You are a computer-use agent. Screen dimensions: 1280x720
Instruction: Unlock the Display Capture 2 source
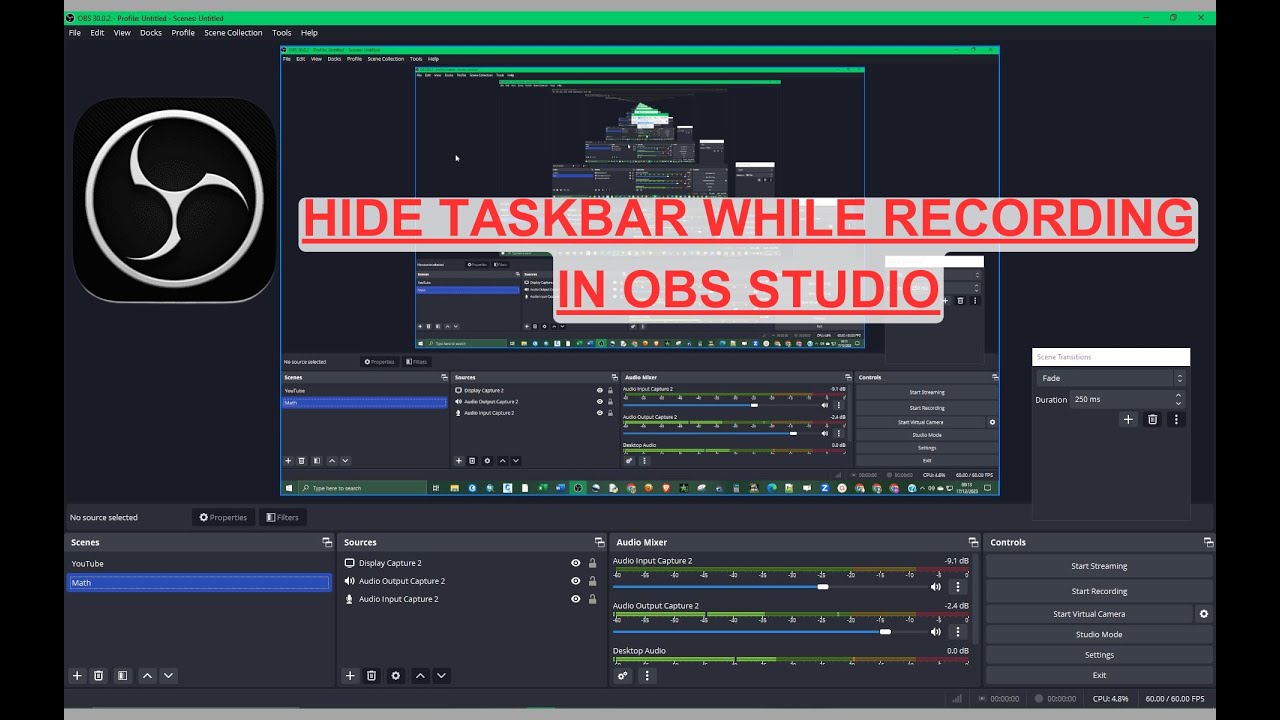pyautogui.click(x=592, y=563)
